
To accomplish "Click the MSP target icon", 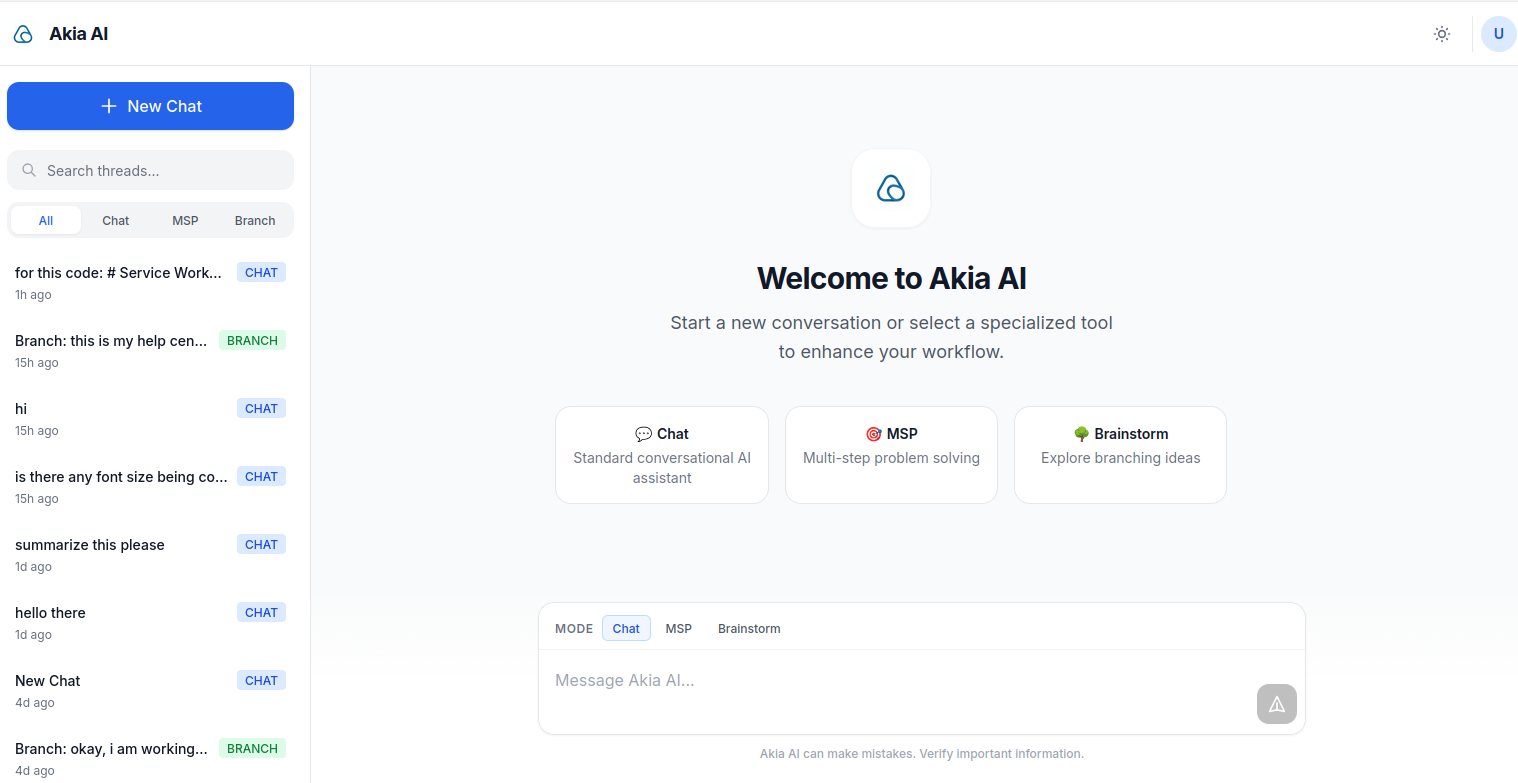I will [873, 433].
